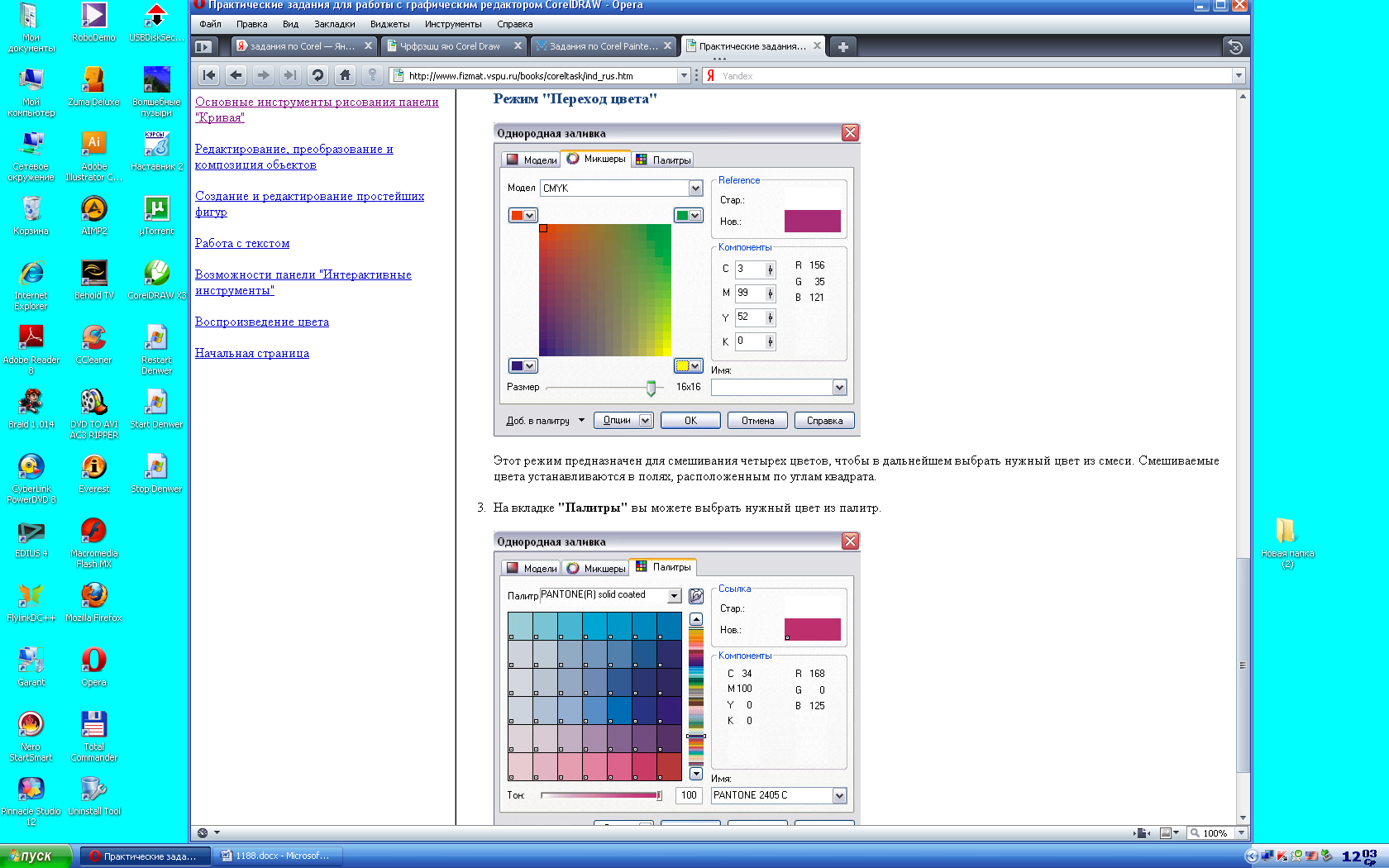Click the fast forward navigation button

point(290,75)
